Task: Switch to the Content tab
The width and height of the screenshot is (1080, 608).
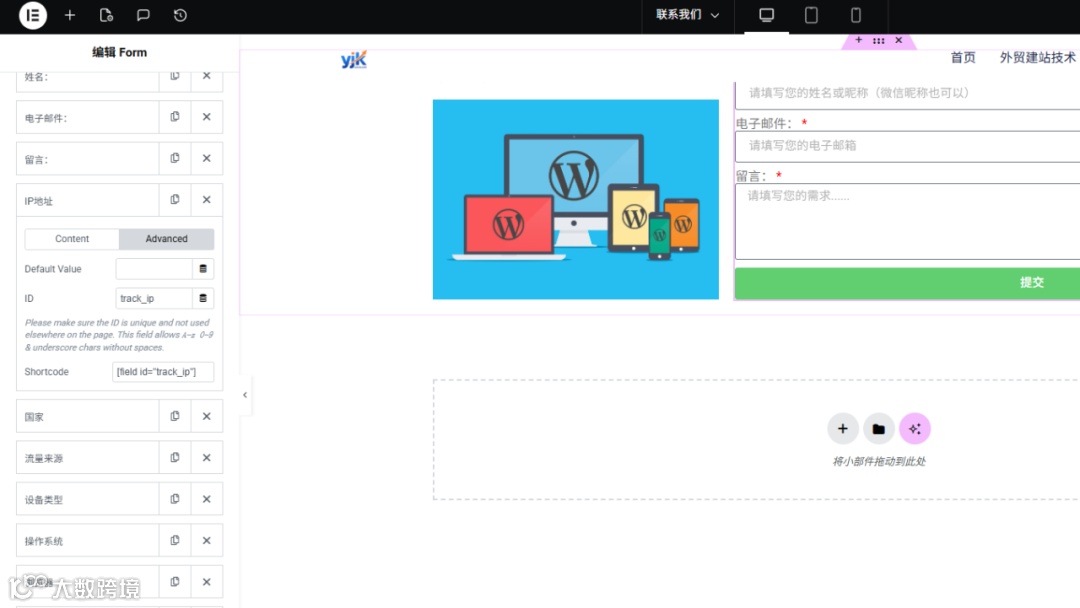Action: pyautogui.click(x=72, y=239)
